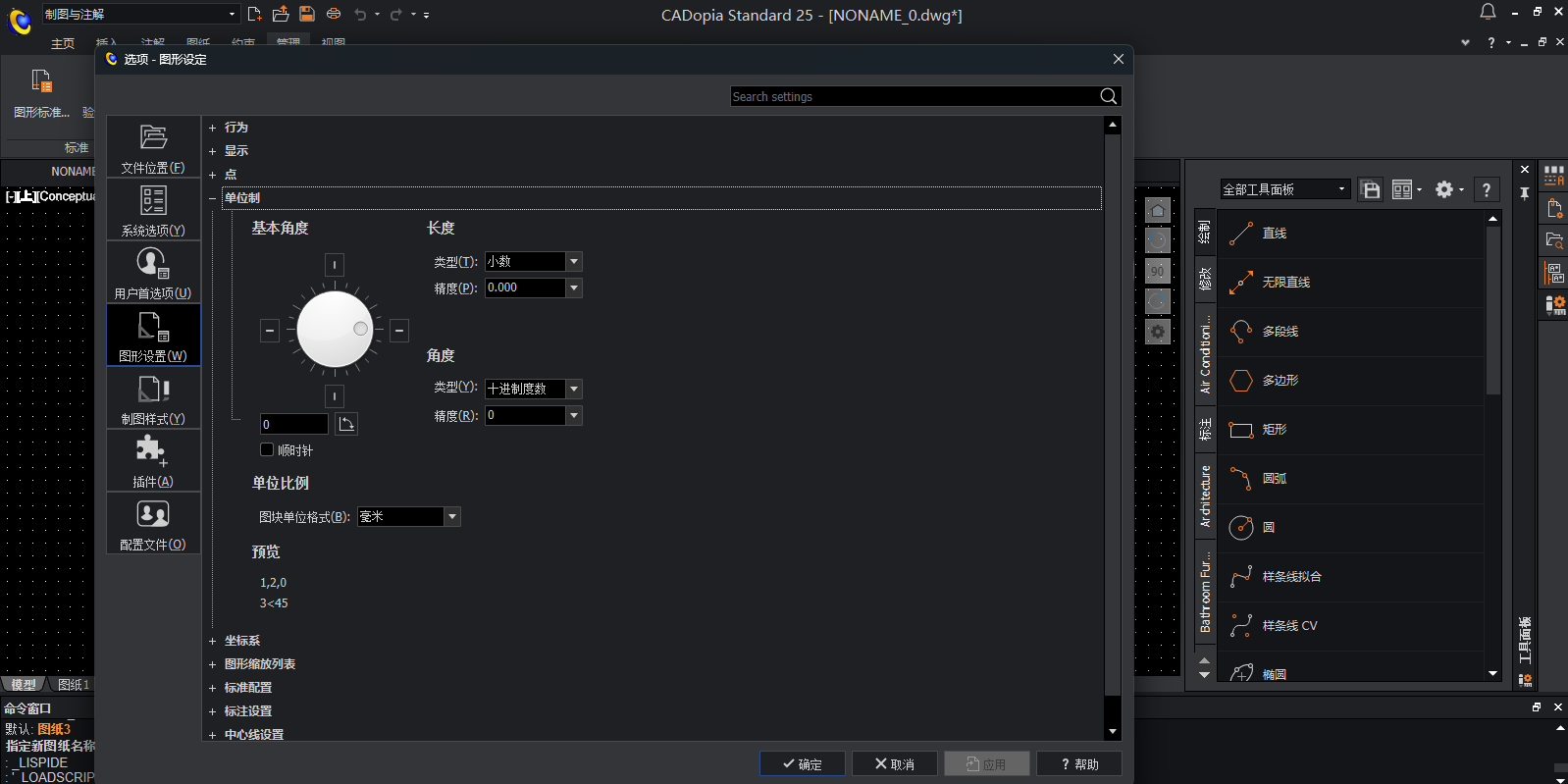Collapse the Unit System (单位制) section

click(212, 198)
